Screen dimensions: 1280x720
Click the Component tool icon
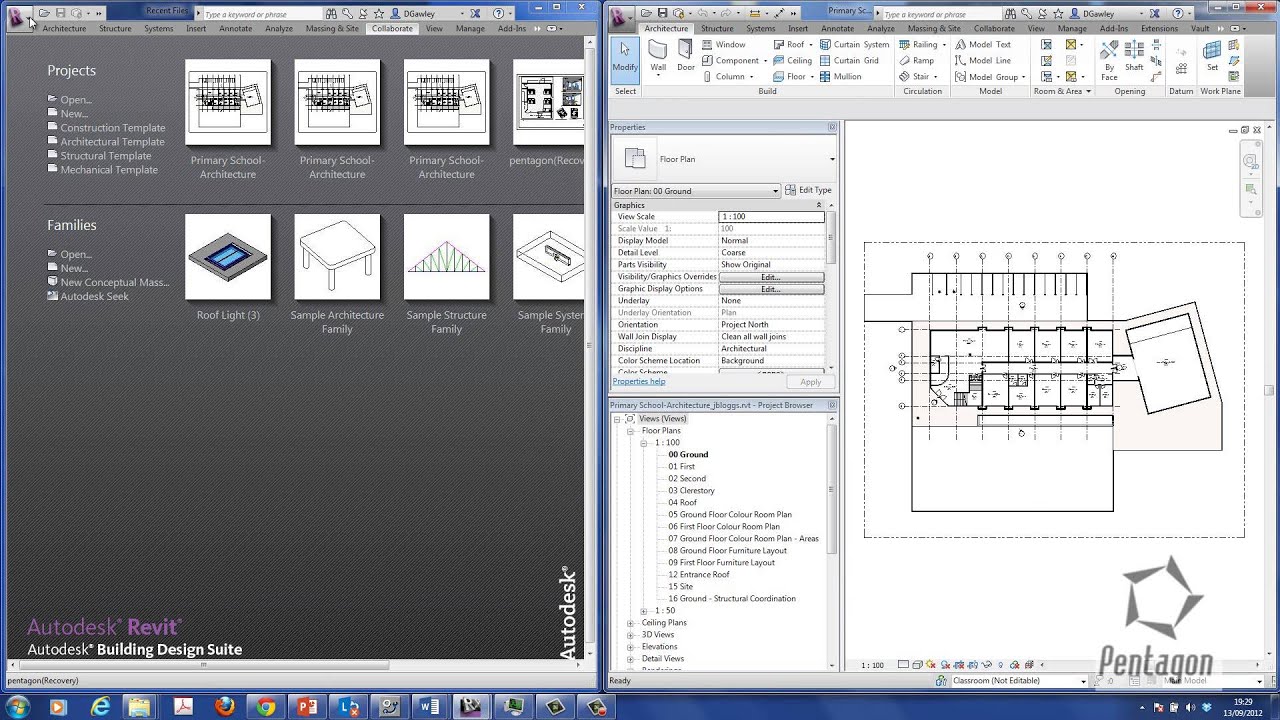click(x=707, y=61)
